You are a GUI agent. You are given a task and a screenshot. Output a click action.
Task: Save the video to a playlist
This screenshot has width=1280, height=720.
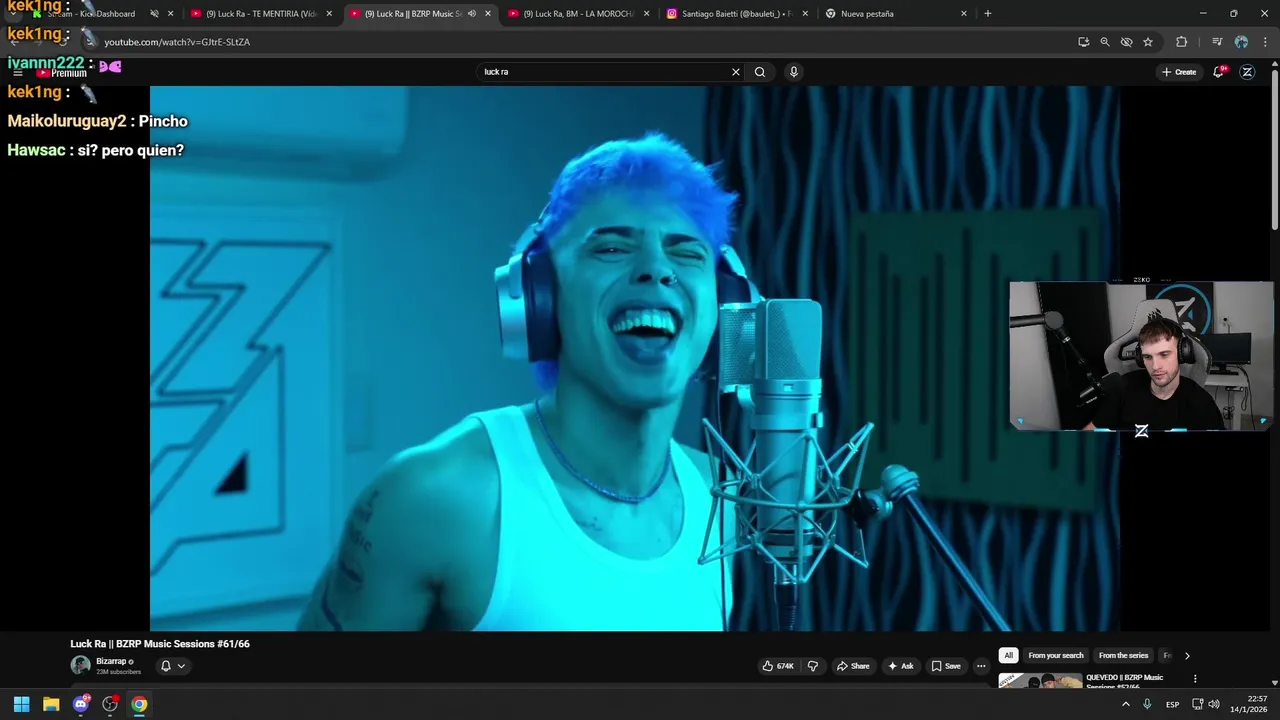(946, 666)
